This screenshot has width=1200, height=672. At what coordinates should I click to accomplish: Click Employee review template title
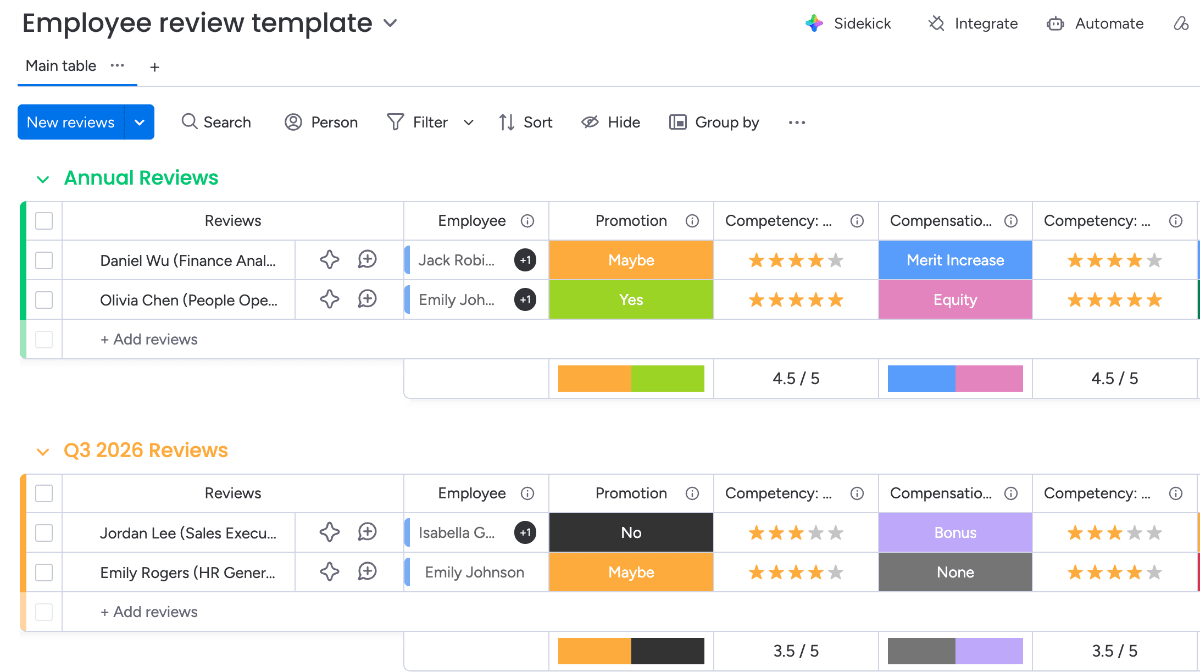[197, 23]
